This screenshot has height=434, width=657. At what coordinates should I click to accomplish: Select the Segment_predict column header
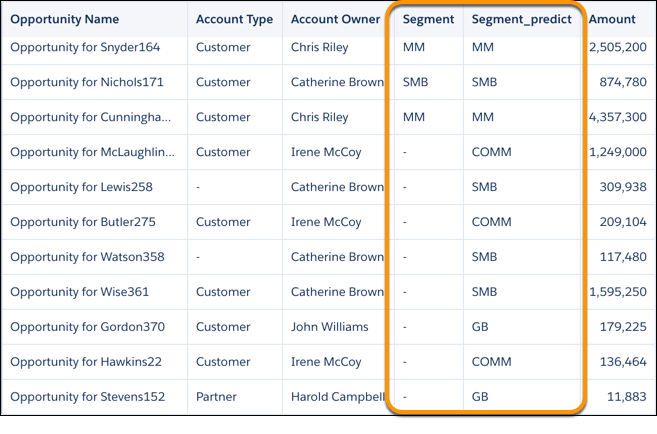pos(522,19)
